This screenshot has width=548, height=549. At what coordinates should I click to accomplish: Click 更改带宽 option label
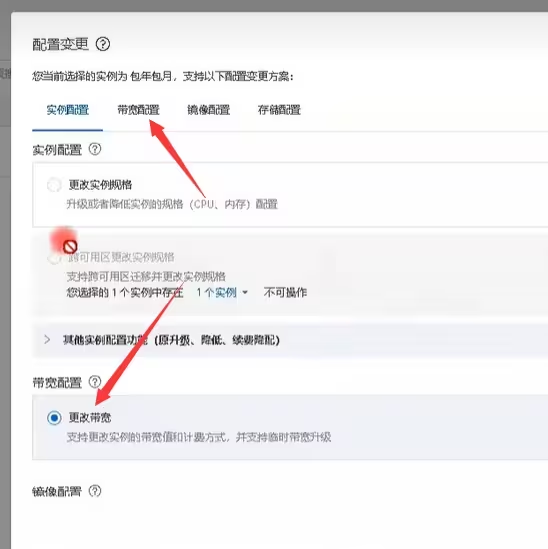(x=90, y=417)
